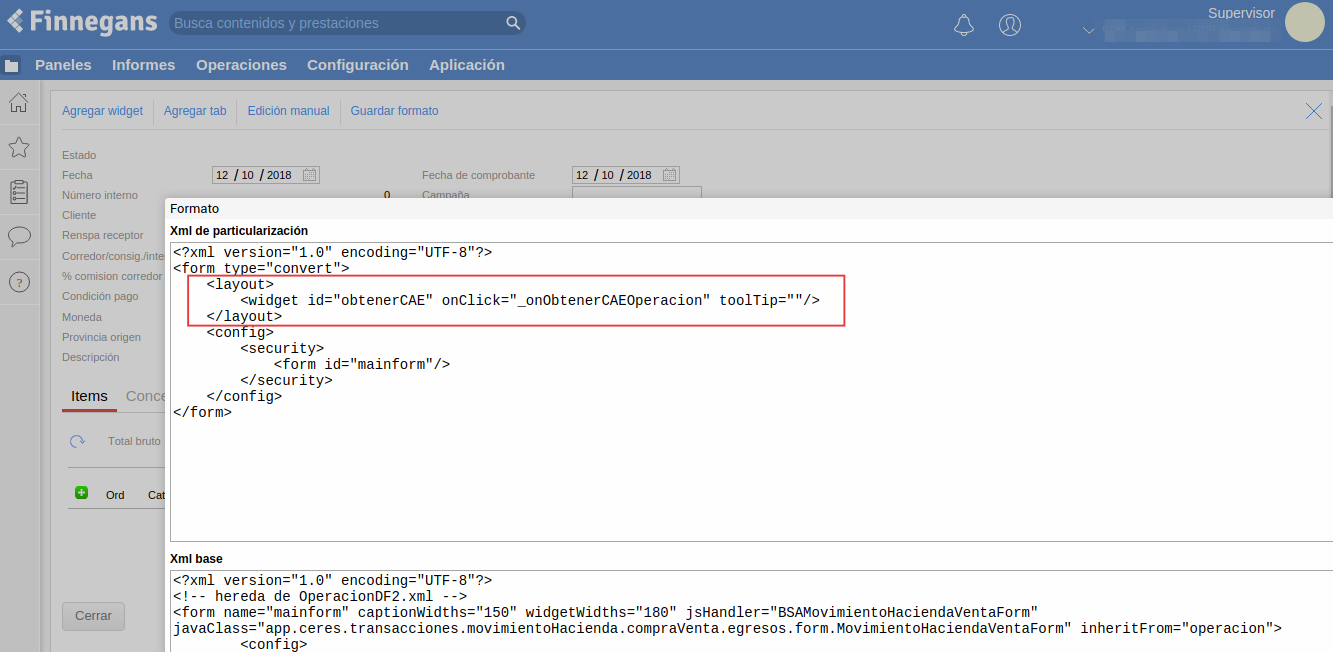Click the 'Ord' column header
This screenshot has height=652, width=1333.
click(x=115, y=495)
